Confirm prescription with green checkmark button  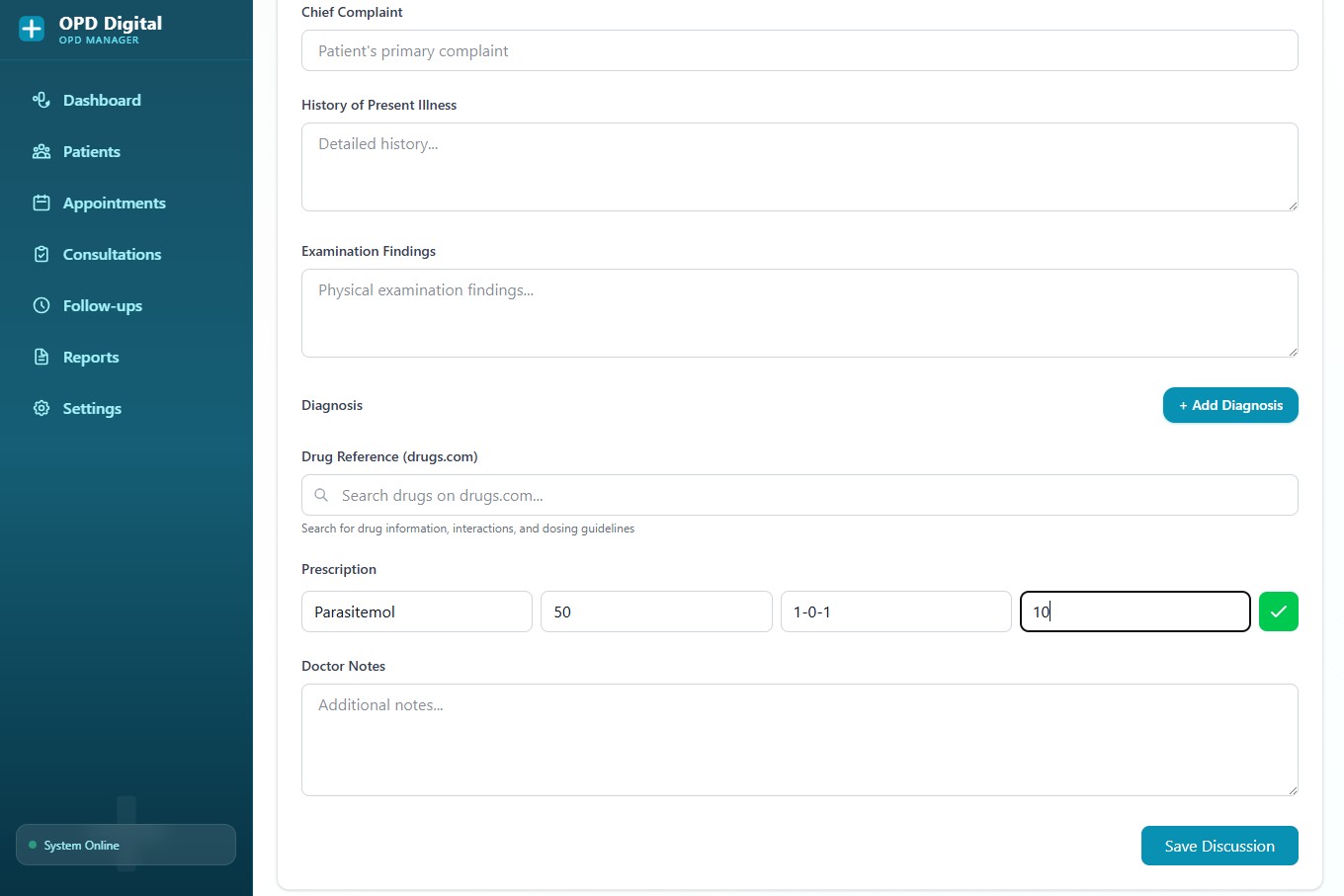[x=1278, y=611]
